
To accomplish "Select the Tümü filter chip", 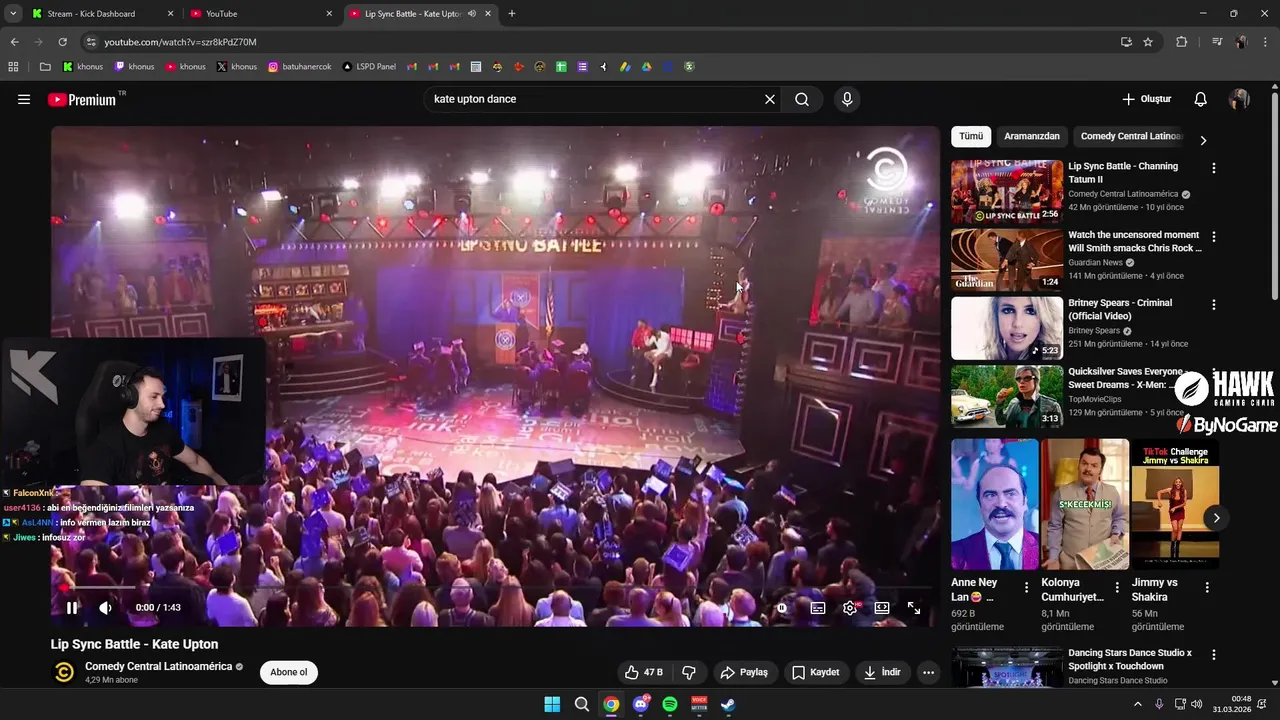I will pos(971,136).
